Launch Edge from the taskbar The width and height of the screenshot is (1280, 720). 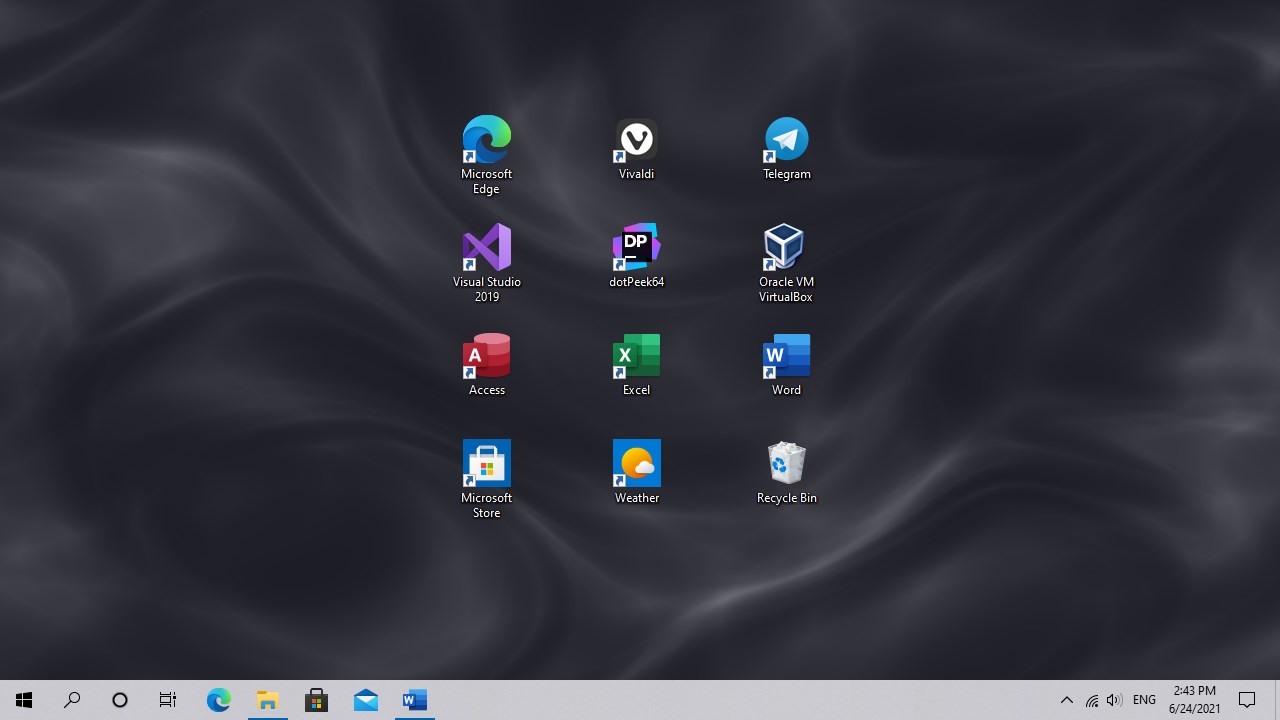218,700
